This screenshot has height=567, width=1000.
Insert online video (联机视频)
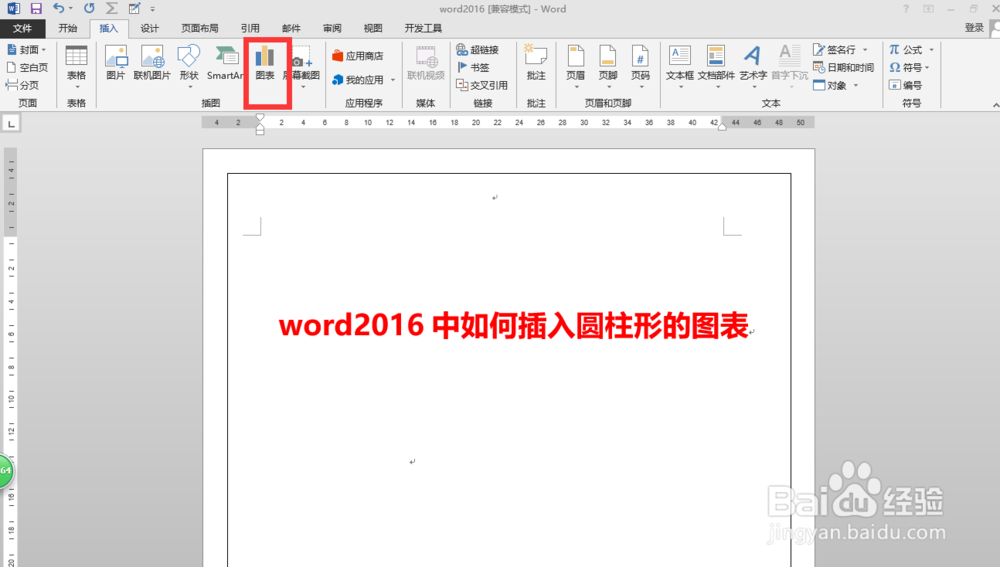click(x=425, y=63)
